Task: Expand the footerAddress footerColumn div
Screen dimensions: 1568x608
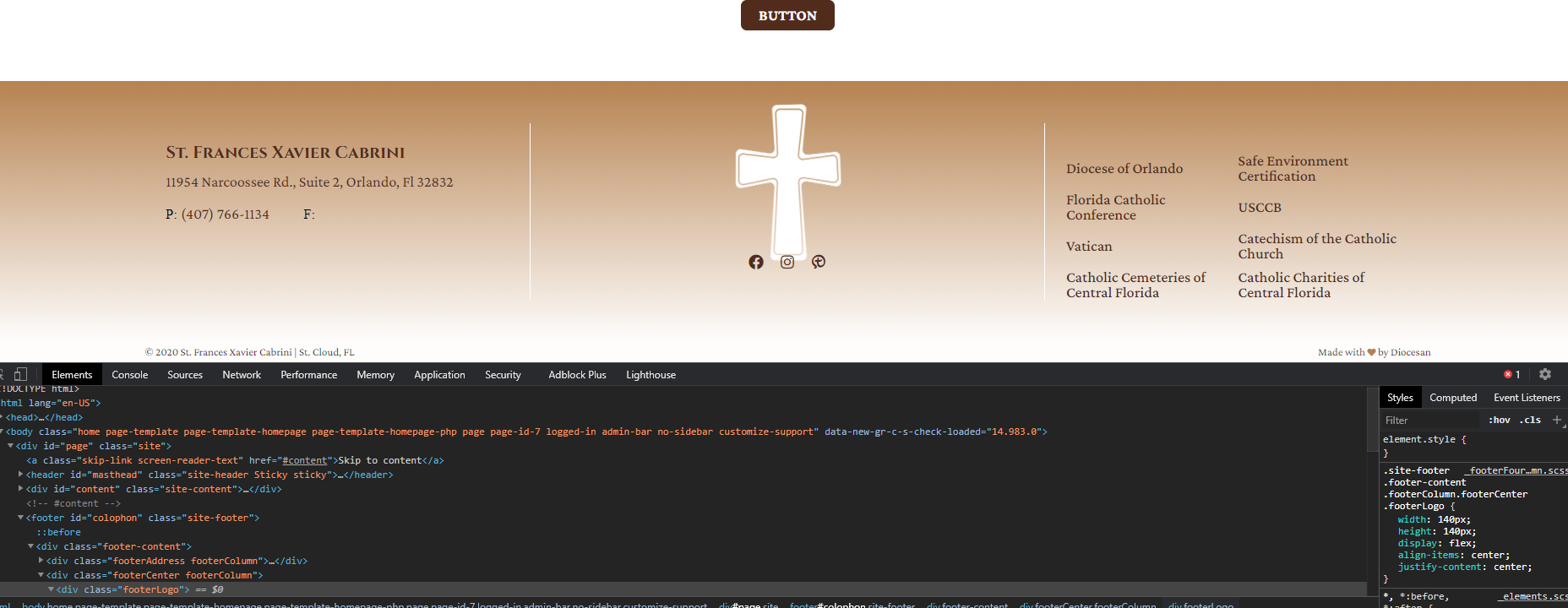Action: pos(41,561)
